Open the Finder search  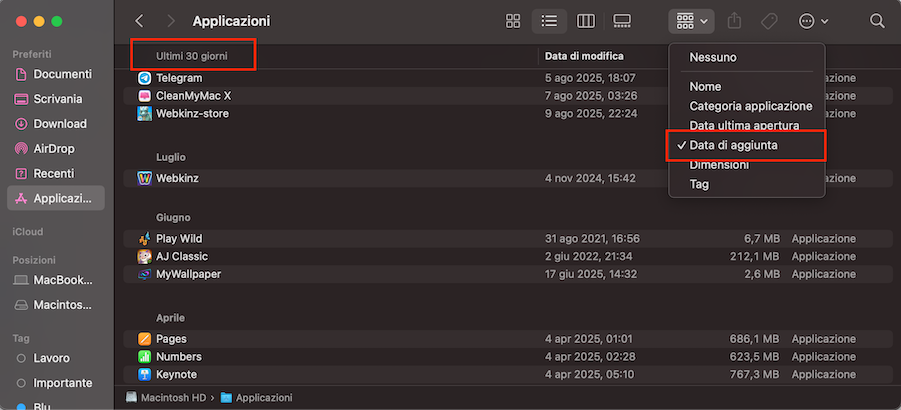[x=877, y=21]
